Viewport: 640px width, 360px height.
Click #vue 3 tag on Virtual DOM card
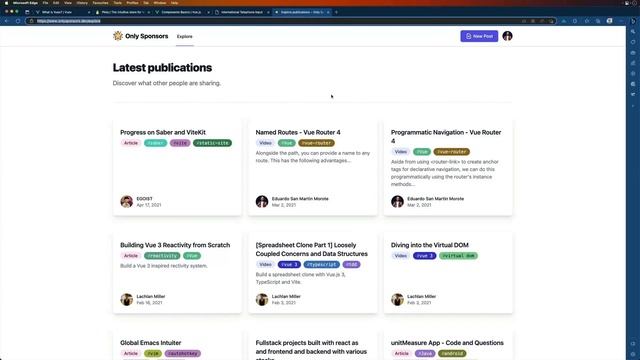coord(424,256)
